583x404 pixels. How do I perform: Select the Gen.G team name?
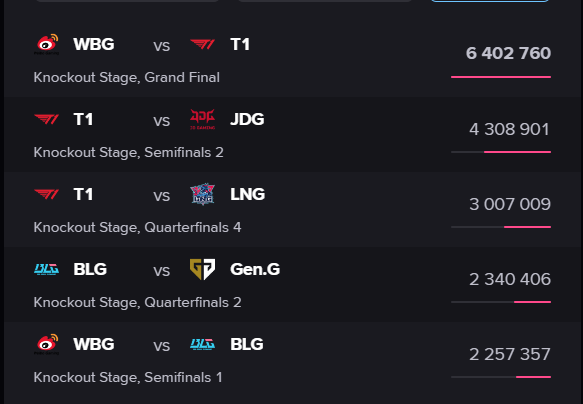tap(255, 269)
